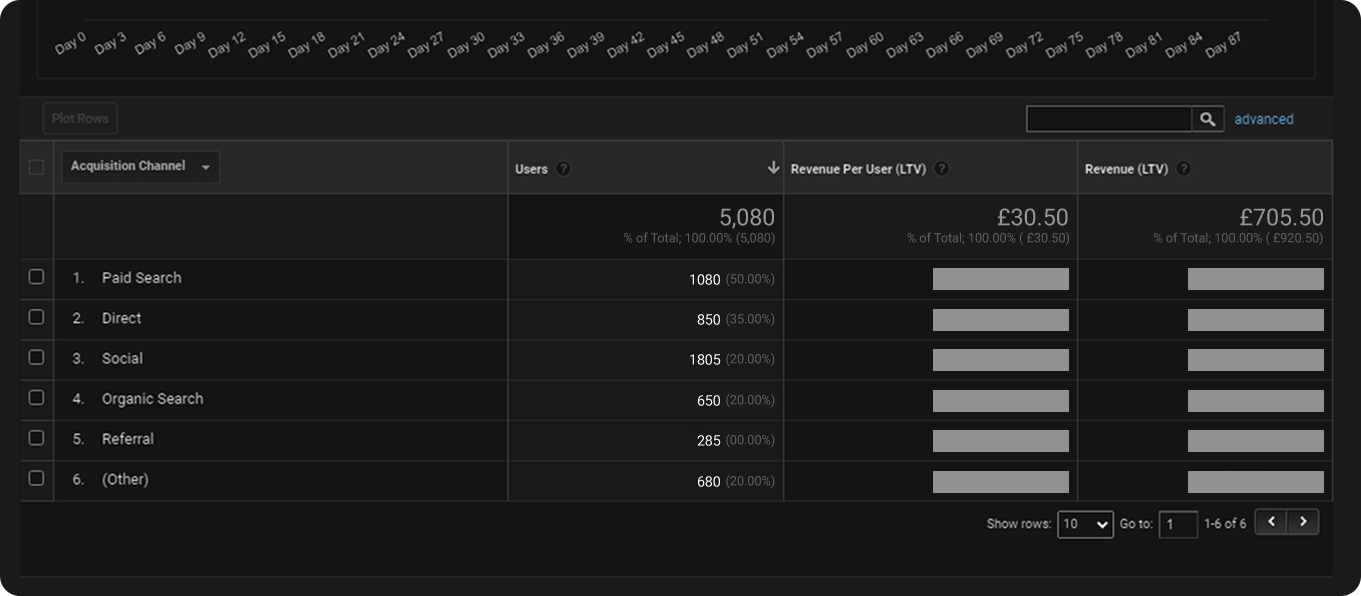This screenshot has width=1361, height=596.
Task: Click the Users column help icon
Action: [563, 169]
